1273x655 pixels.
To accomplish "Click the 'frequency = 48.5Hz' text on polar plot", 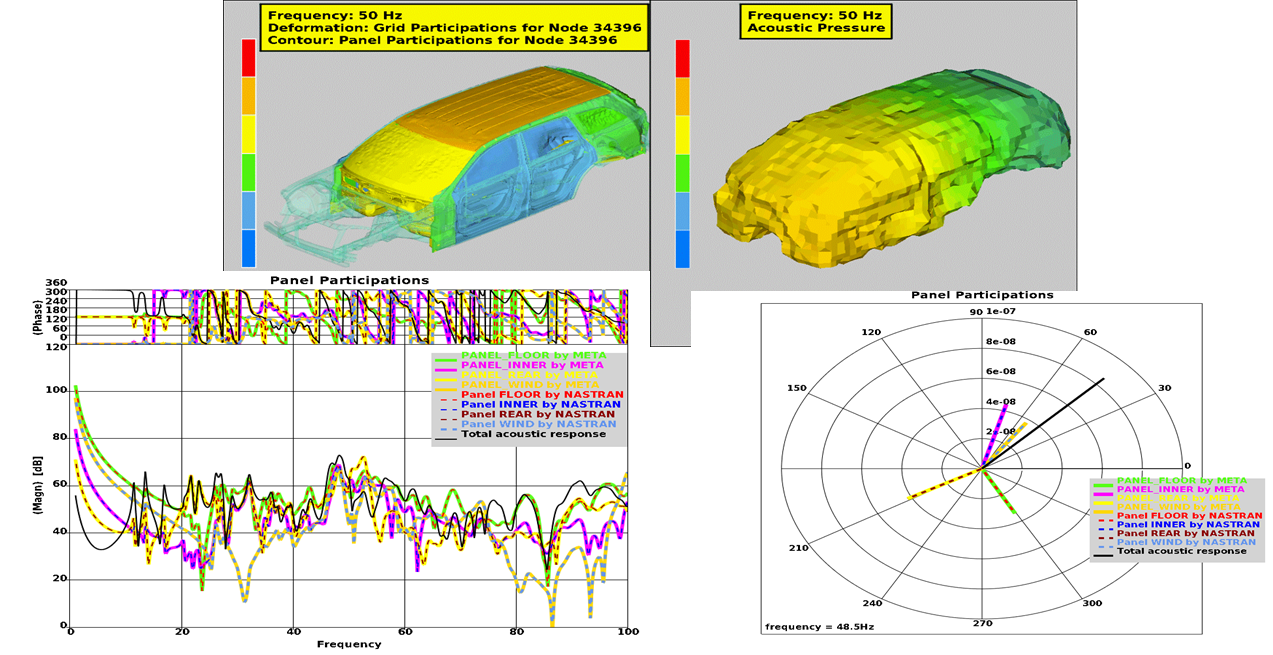I will point(813,626).
